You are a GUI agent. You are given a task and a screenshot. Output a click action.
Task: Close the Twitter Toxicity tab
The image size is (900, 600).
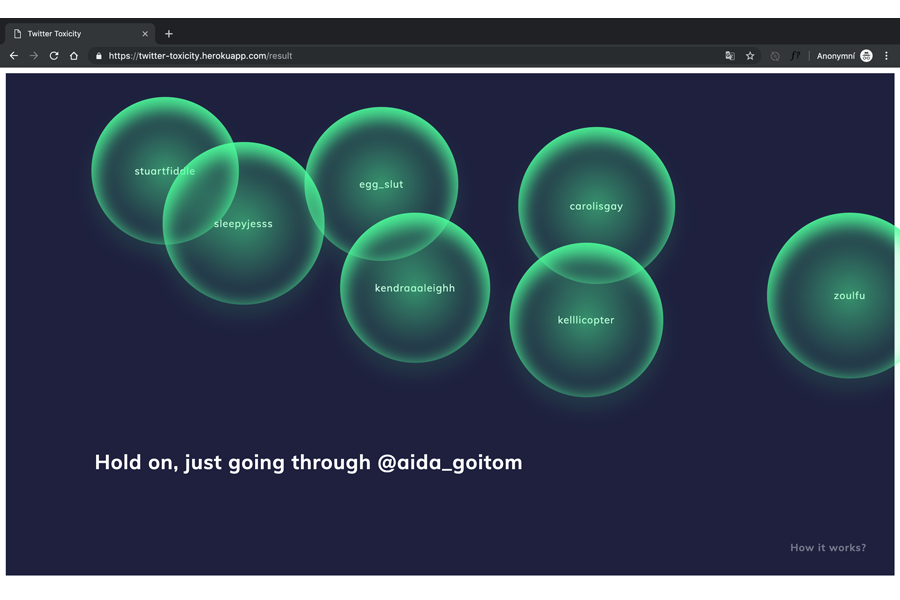[145, 34]
